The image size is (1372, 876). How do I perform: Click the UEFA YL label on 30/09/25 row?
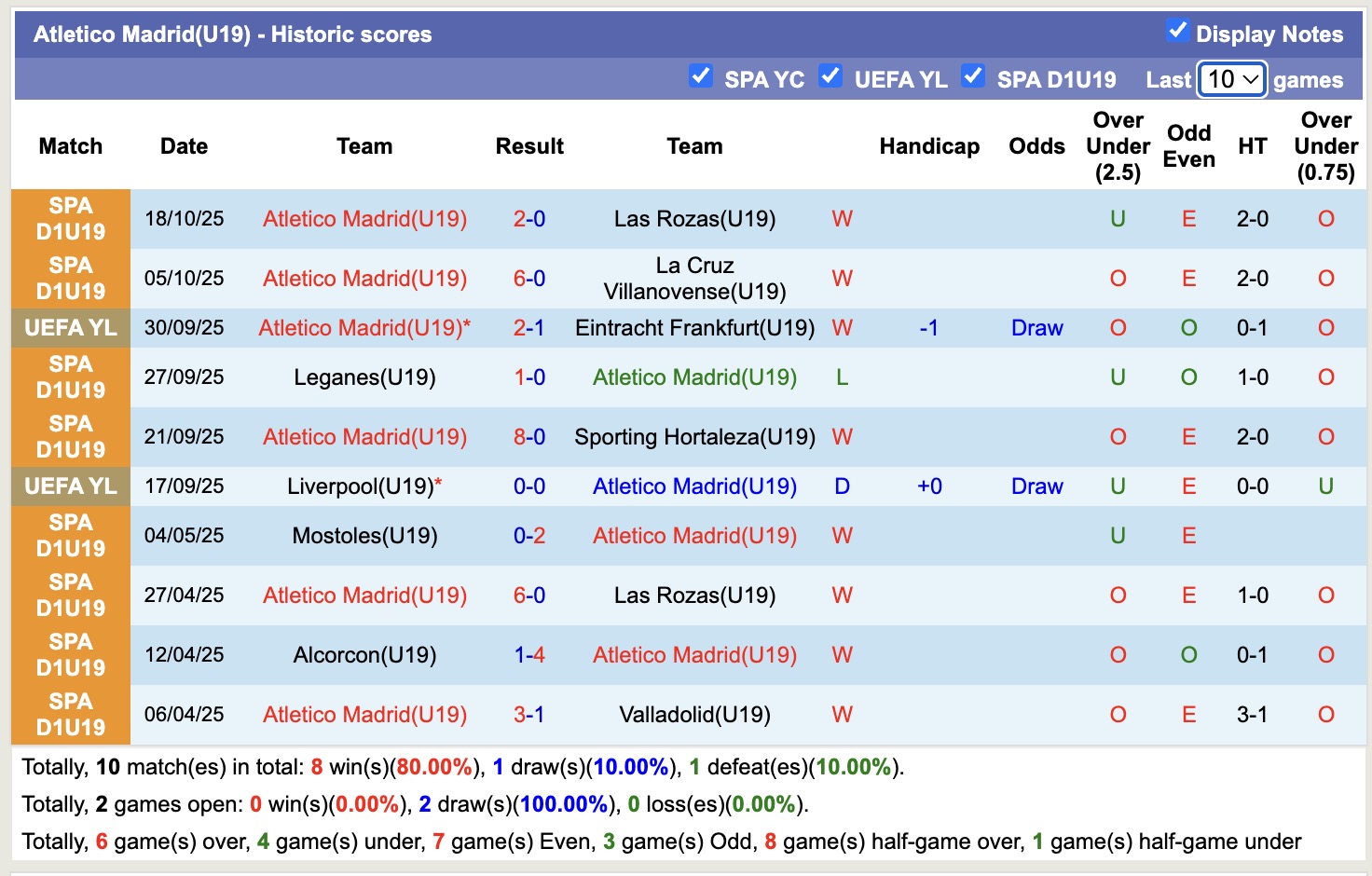point(71,328)
